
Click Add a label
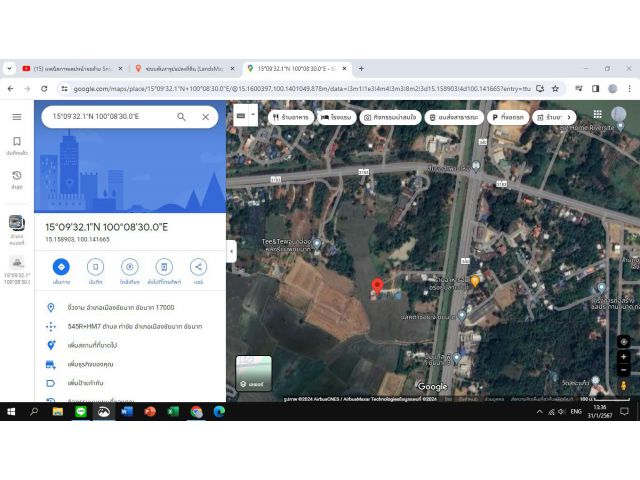[130, 383]
